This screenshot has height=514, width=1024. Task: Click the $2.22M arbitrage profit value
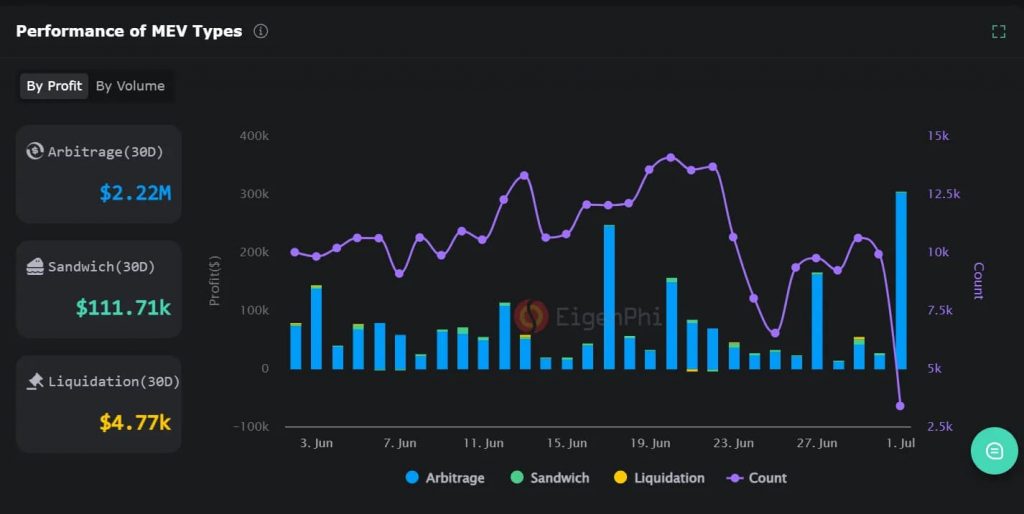(135, 193)
